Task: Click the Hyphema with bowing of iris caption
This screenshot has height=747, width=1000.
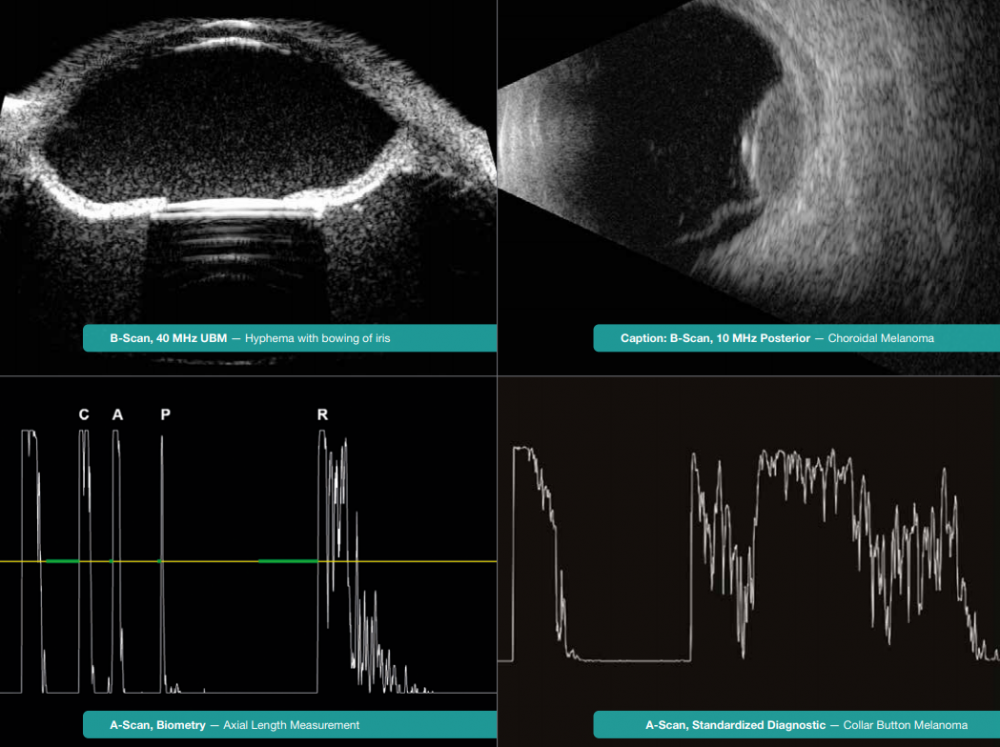Action: pyautogui.click(x=290, y=338)
